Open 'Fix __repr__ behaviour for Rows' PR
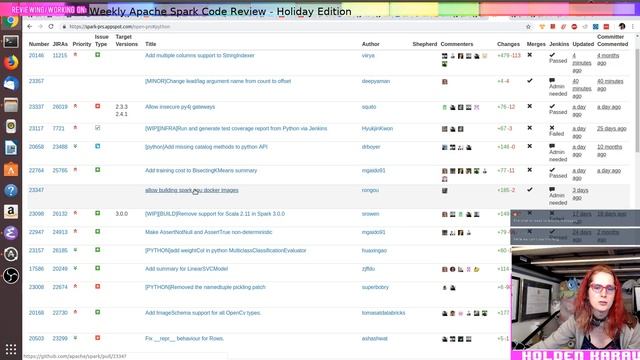 184,339
